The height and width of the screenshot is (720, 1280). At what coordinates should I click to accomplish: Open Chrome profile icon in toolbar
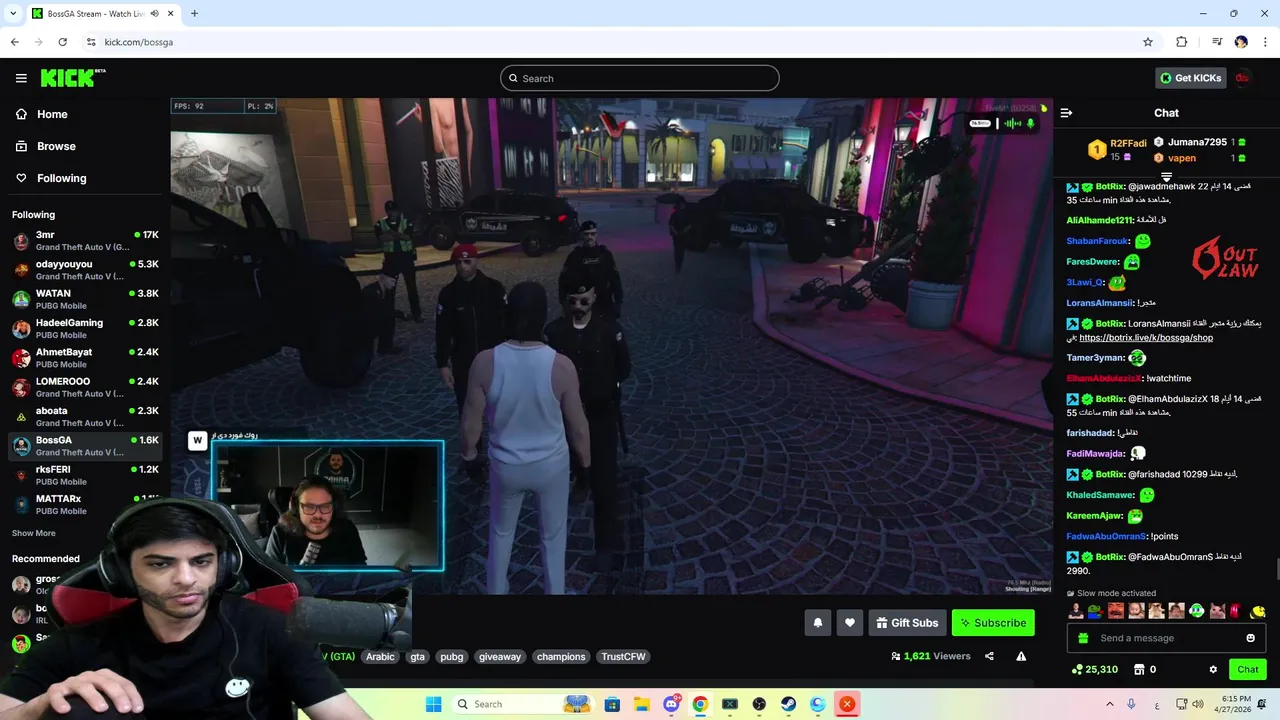click(1241, 42)
